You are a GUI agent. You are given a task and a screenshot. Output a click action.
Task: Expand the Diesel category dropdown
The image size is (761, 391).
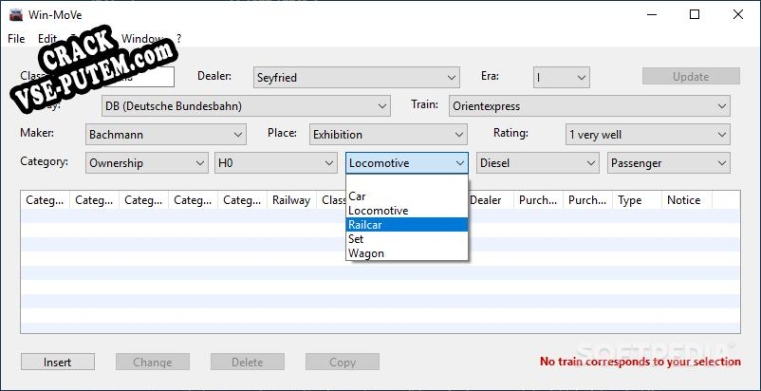coord(538,163)
